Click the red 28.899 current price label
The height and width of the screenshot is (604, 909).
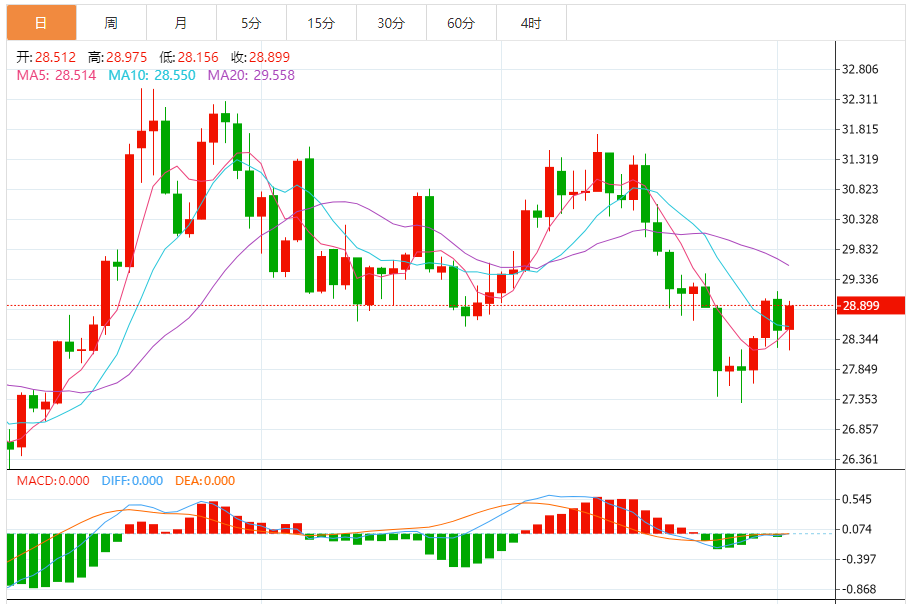(x=871, y=305)
